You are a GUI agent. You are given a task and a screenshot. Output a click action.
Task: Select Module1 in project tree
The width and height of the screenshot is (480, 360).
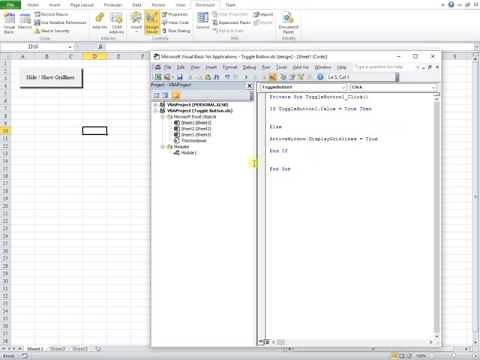188,153
